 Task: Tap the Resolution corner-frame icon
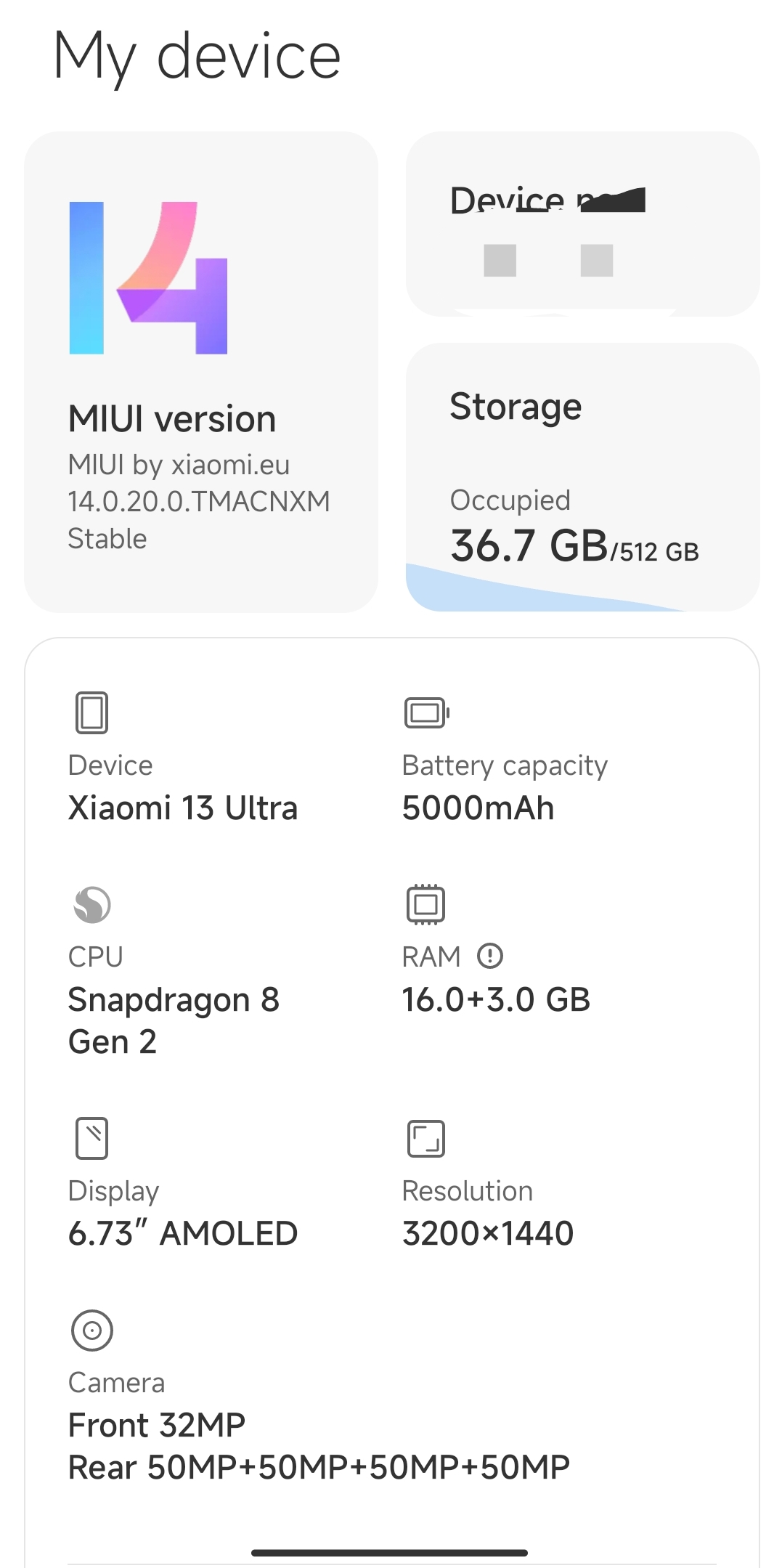(425, 1138)
